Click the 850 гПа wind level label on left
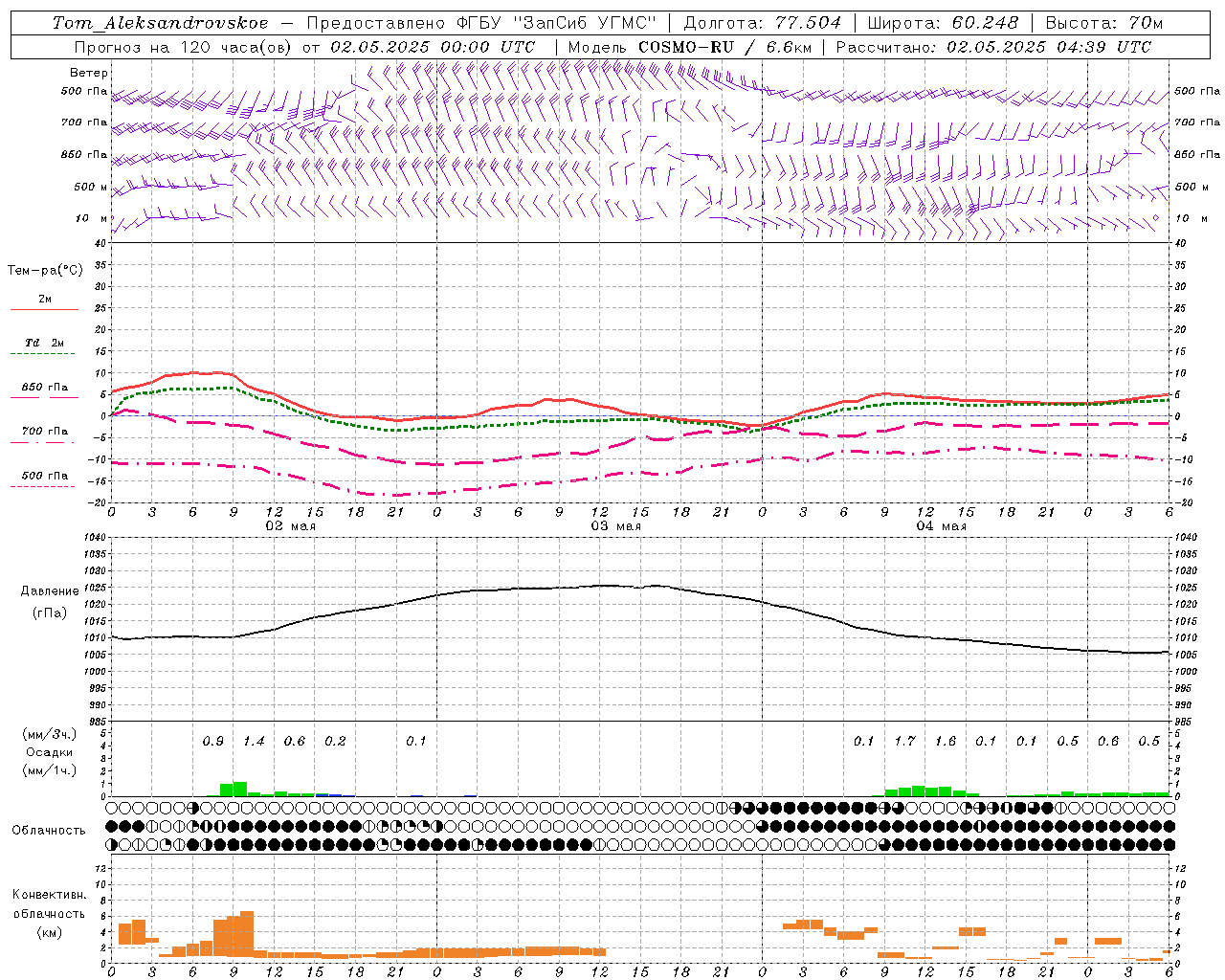Image resolution: width=1225 pixels, height=980 pixels. (x=84, y=154)
